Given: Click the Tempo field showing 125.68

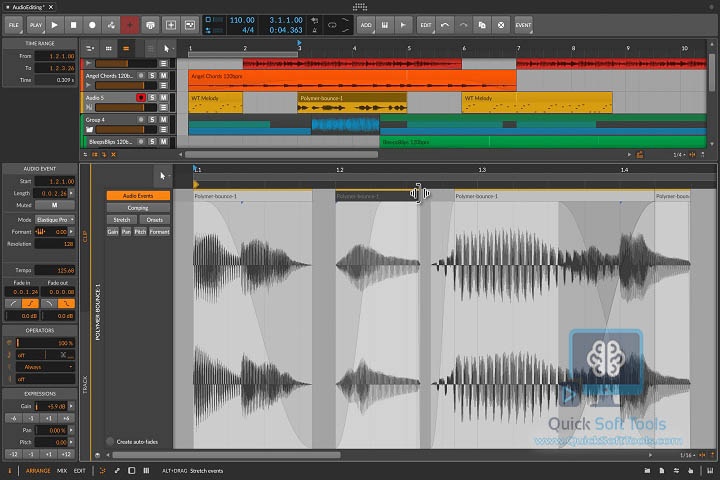Looking at the screenshot, I should 55,271.
